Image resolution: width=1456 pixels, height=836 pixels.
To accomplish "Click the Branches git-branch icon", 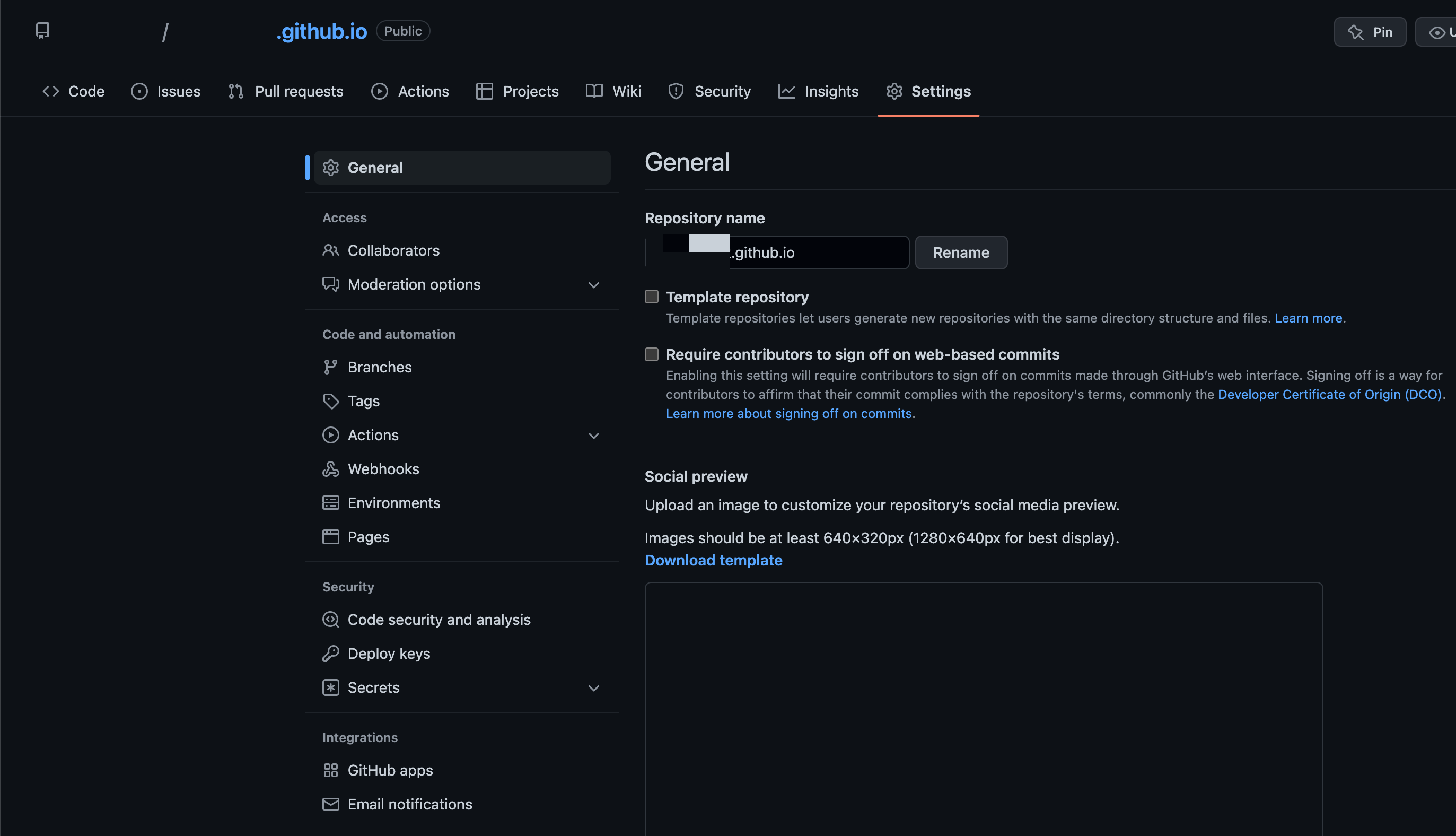I will (330, 367).
